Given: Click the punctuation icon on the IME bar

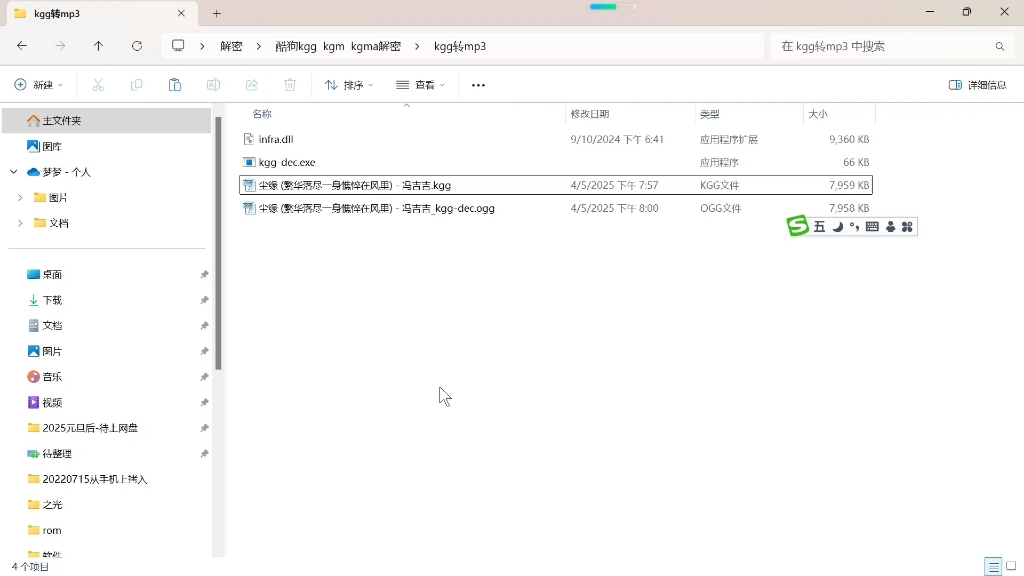Looking at the screenshot, I should pyautogui.click(x=854, y=227).
